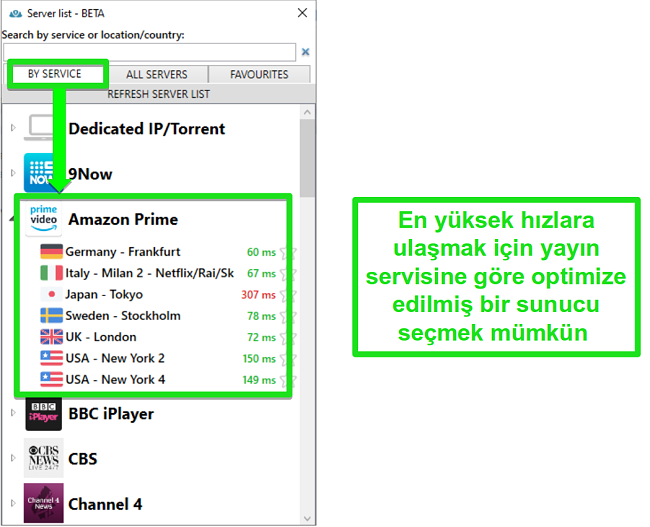Click the CBS group title
Screen dimensions: 650x527
(x=82, y=459)
